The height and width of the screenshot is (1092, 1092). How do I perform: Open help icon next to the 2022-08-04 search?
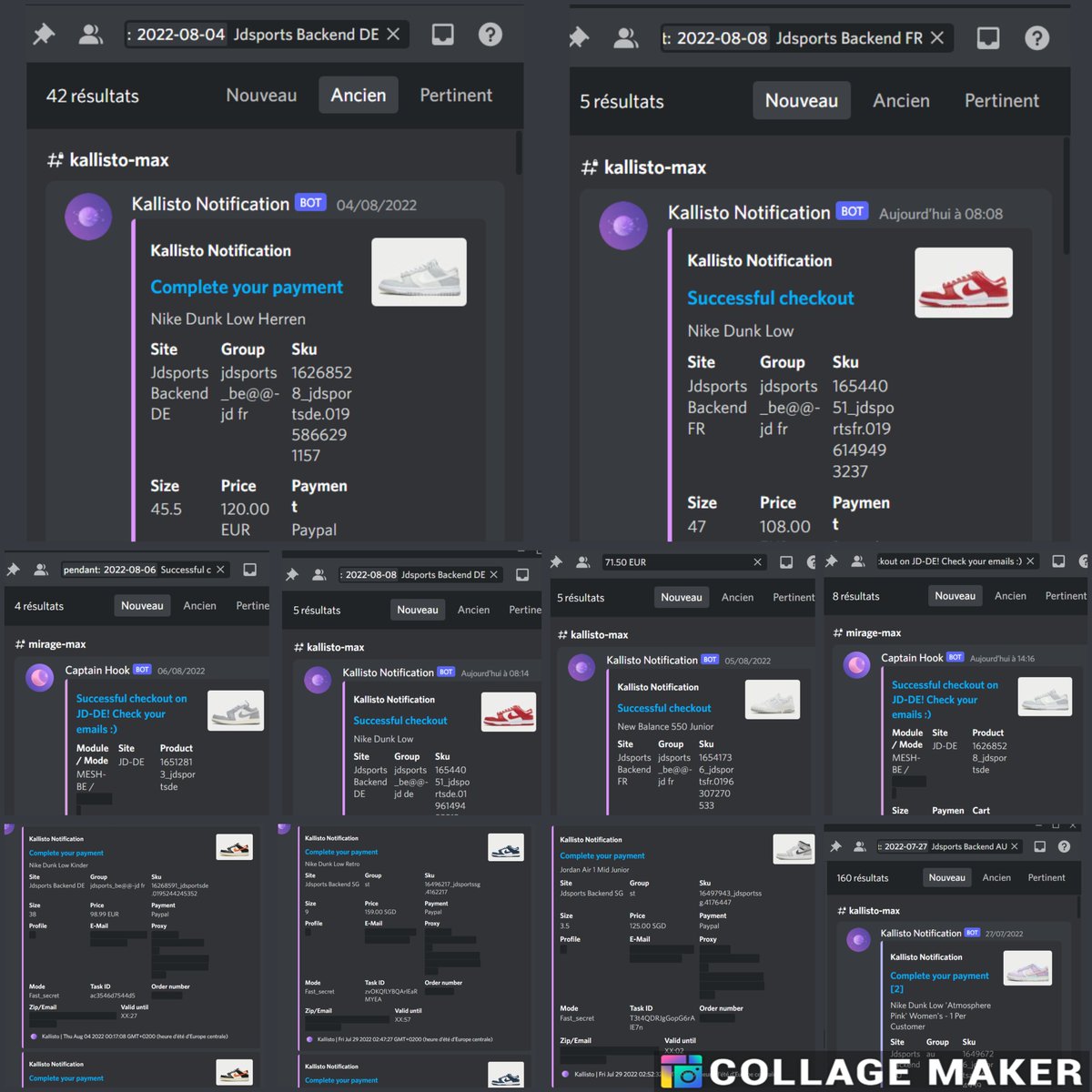(490, 35)
